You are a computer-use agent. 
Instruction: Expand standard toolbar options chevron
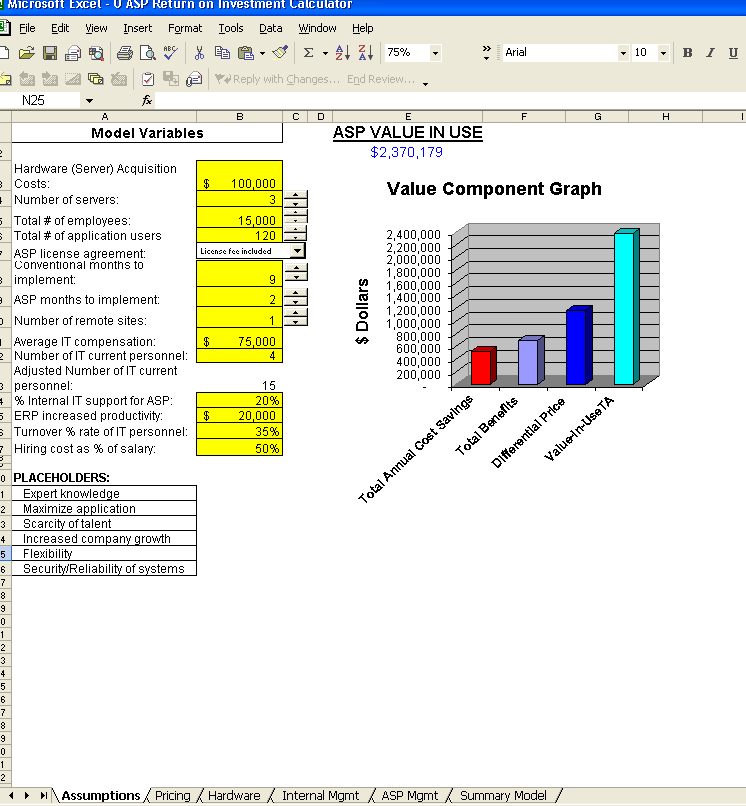tap(486, 52)
